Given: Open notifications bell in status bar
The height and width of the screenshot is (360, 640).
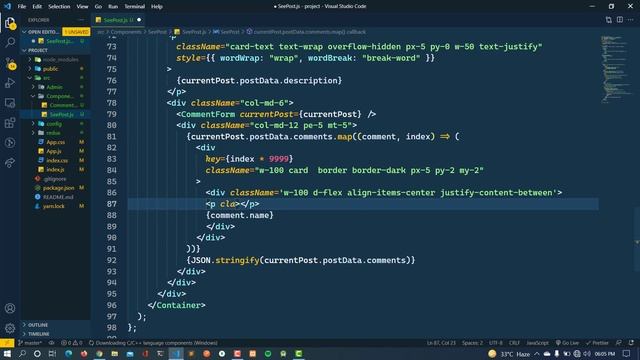Looking at the screenshot, I should coord(631,343).
